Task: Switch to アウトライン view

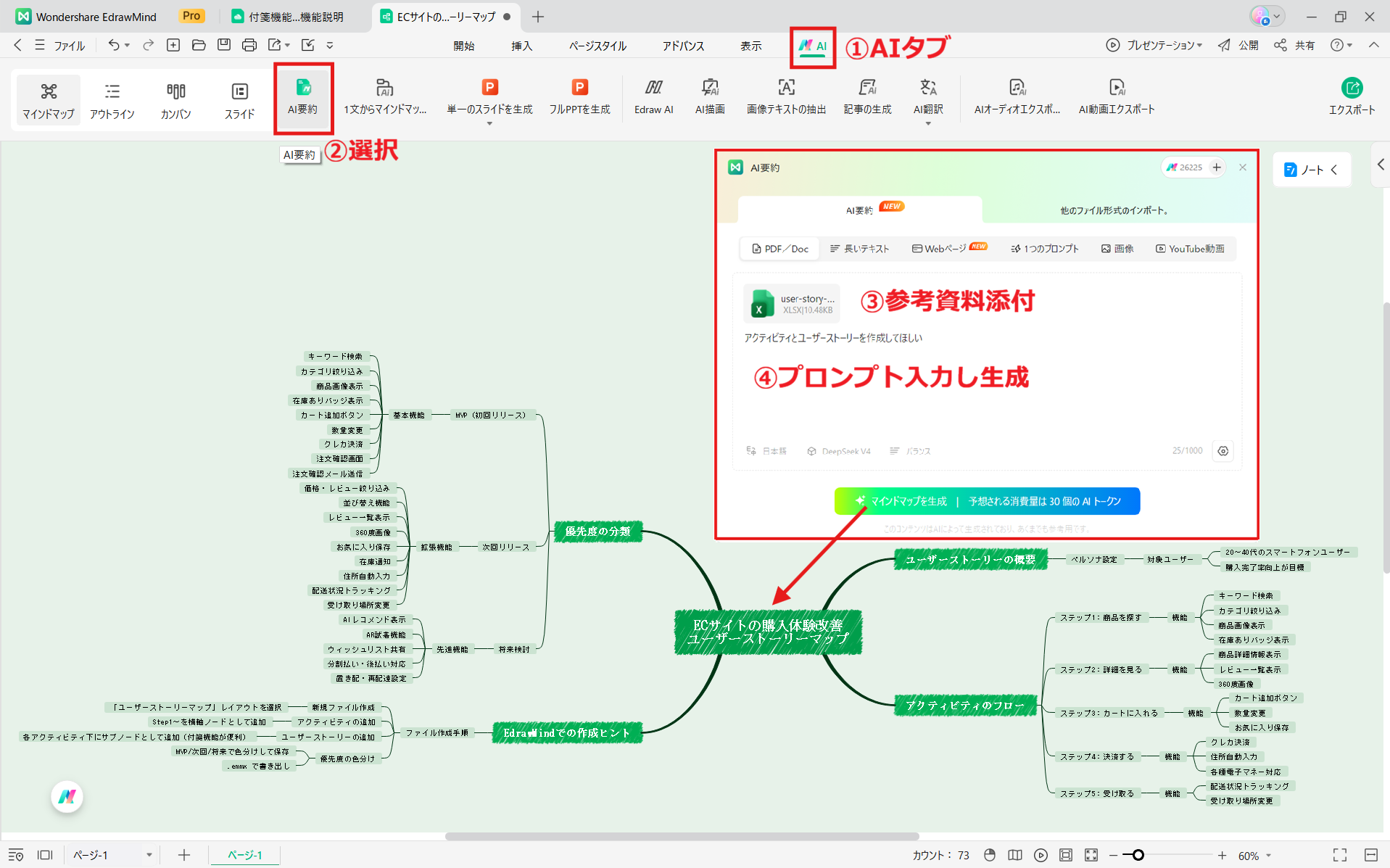Action: (x=112, y=100)
